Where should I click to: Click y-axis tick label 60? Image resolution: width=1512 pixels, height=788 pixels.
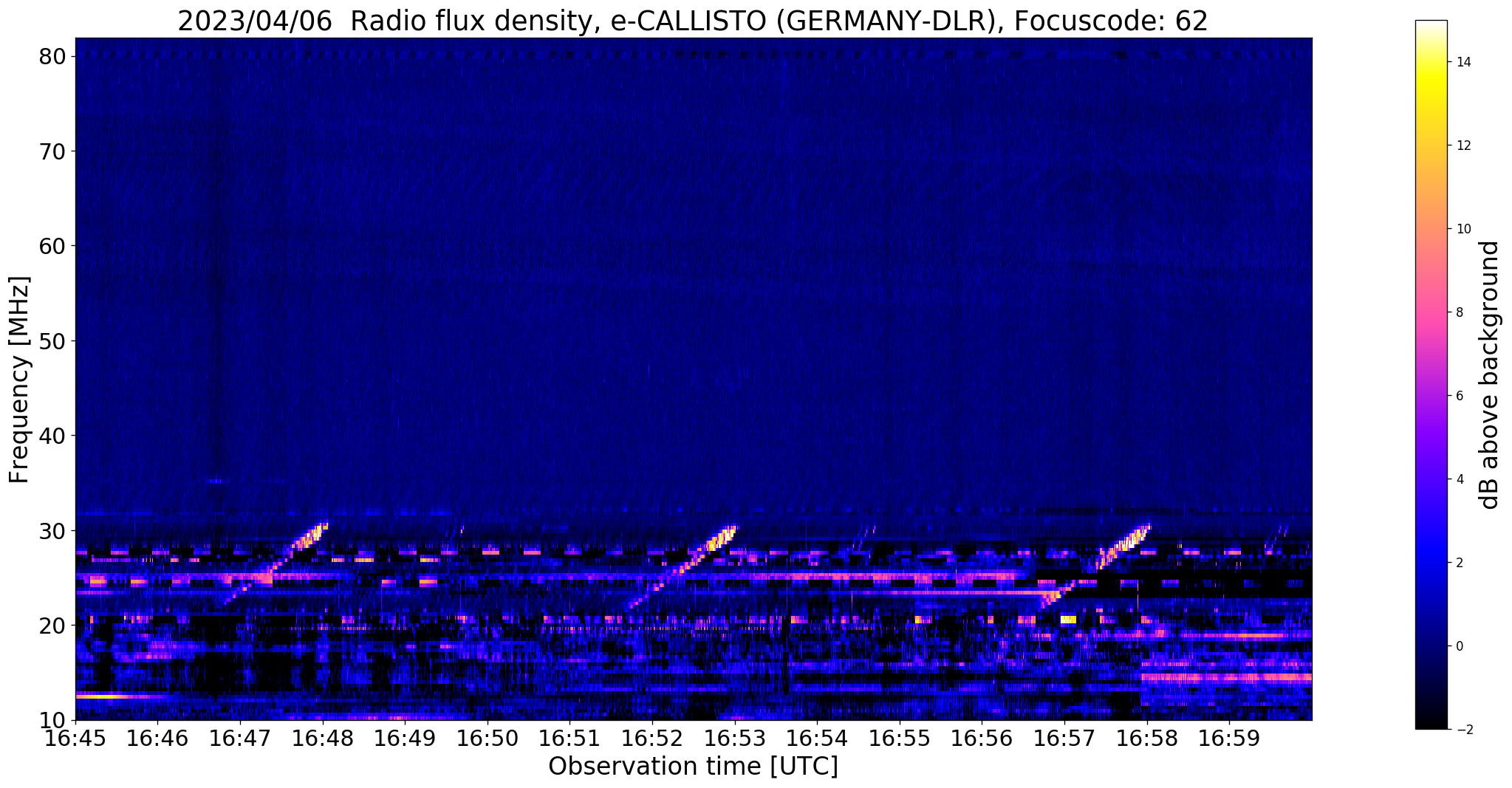pos(52,246)
